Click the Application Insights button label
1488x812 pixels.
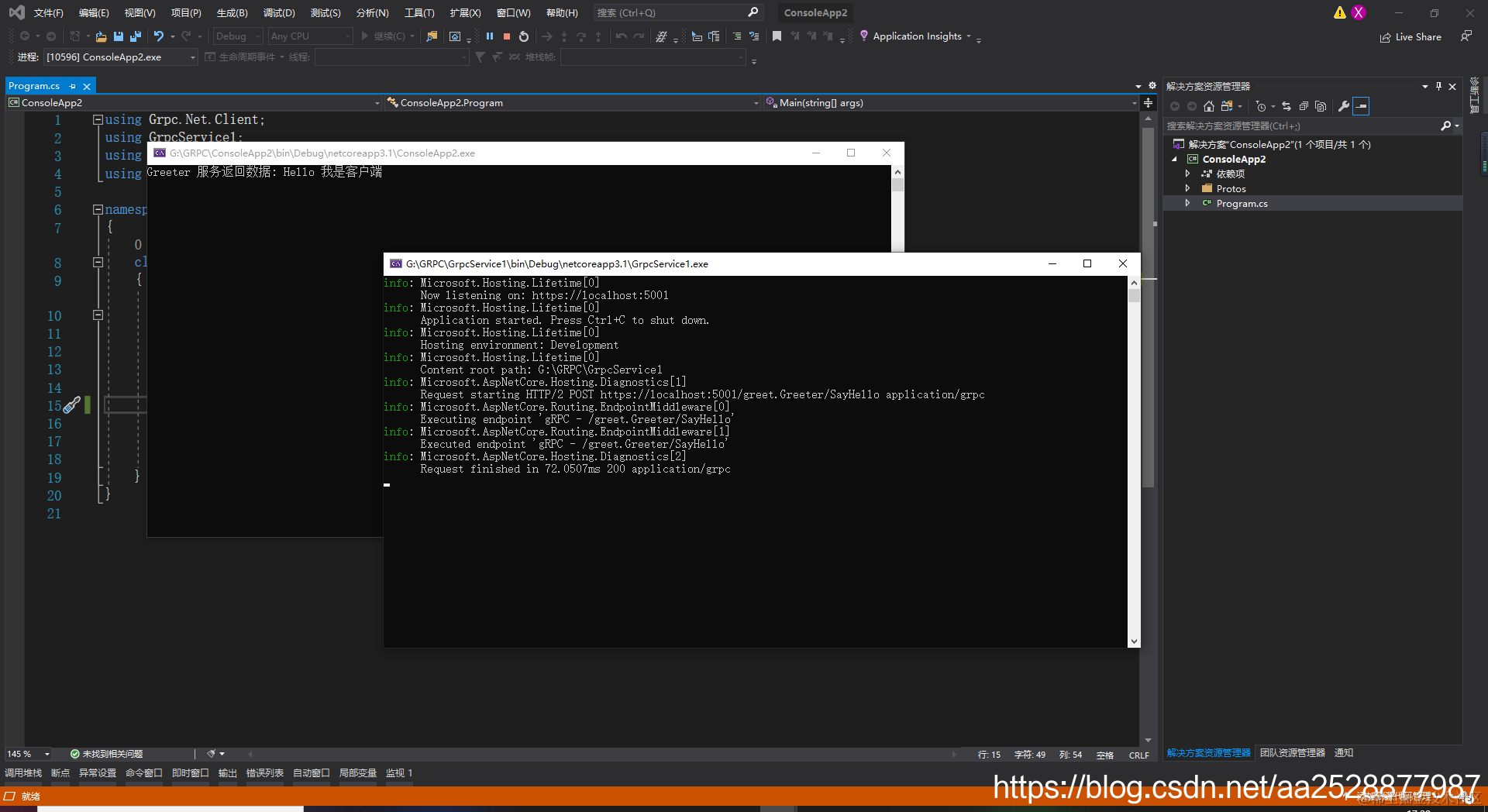point(917,36)
